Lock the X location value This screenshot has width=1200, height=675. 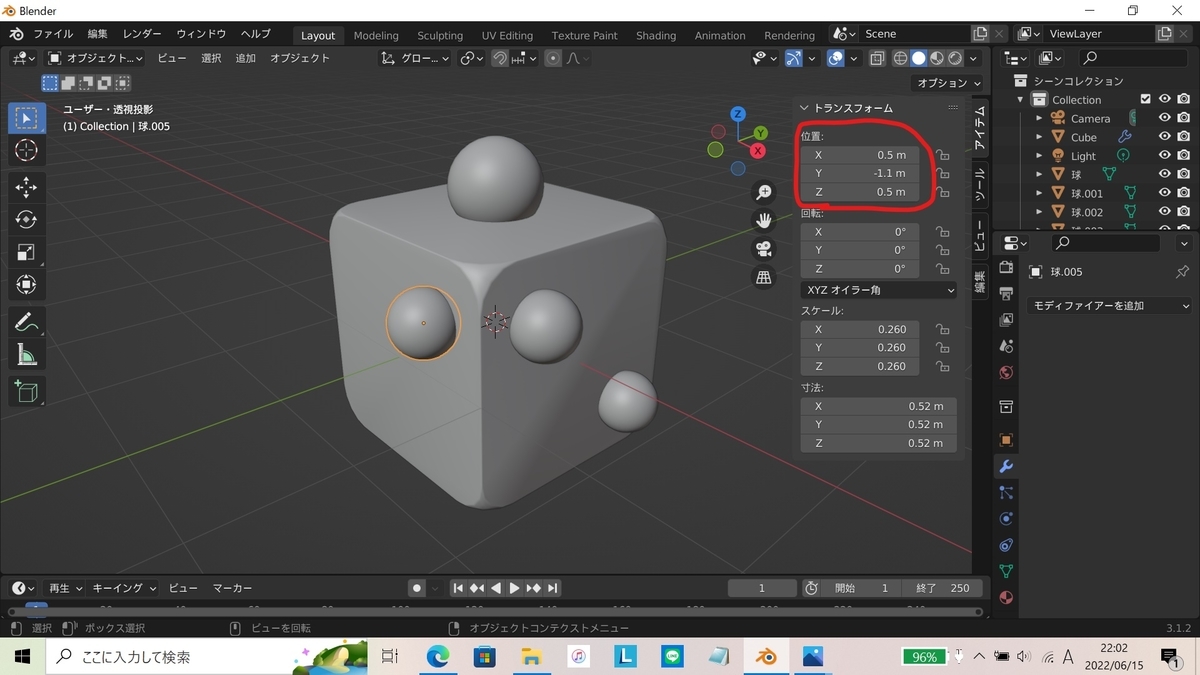[x=942, y=155]
